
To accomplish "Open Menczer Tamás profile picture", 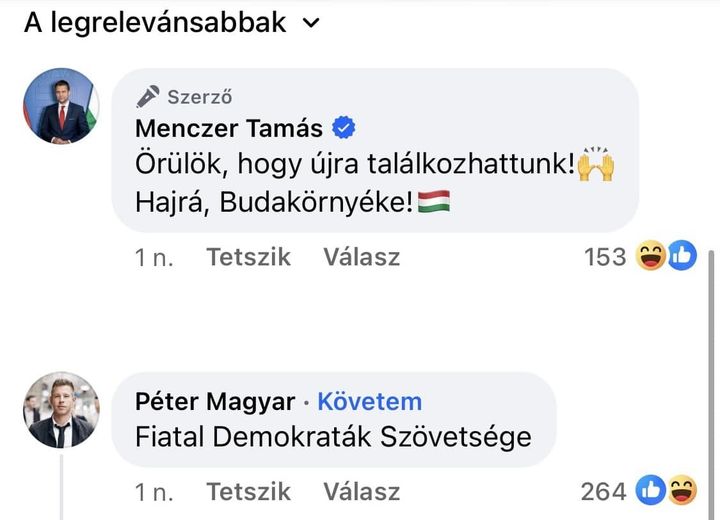I will [61, 106].
